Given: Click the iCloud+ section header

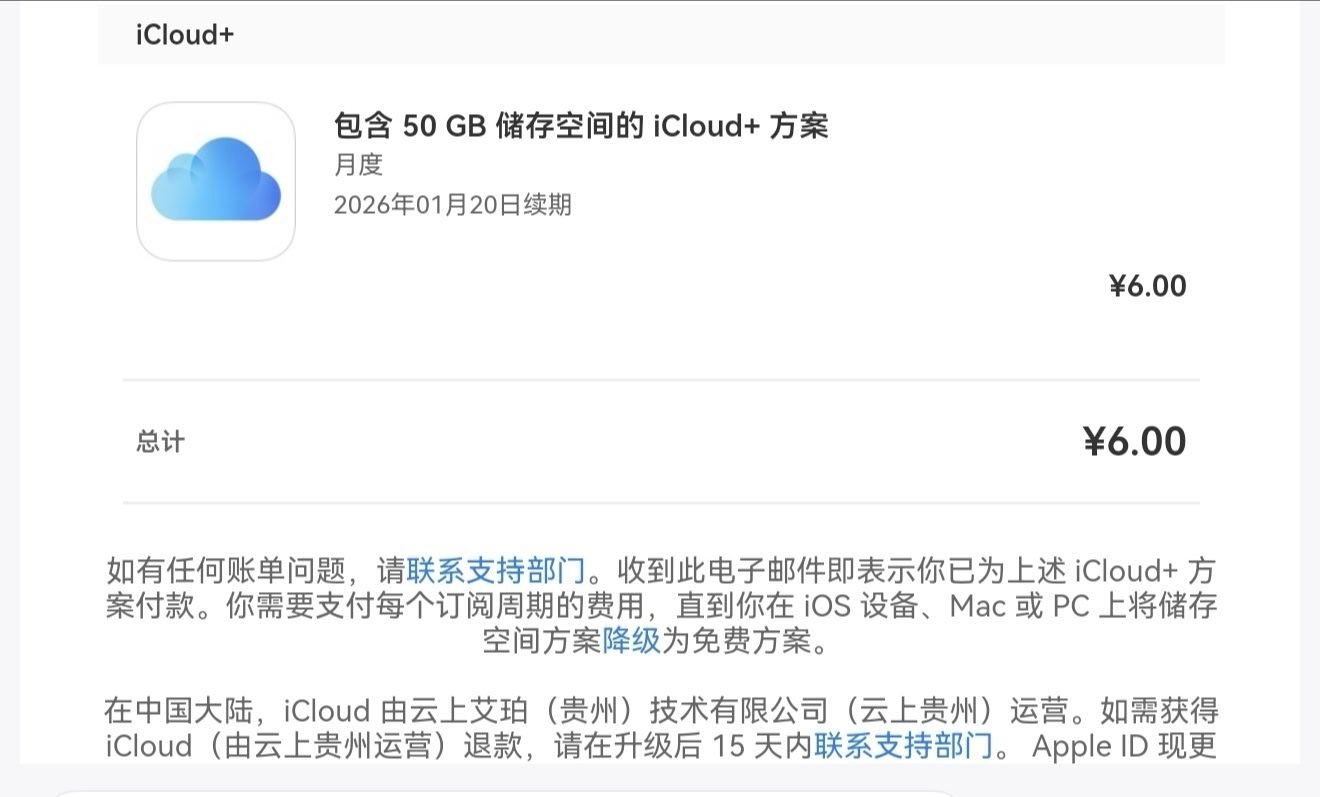Looking at the screenshot, I should (x=185, y=34).
